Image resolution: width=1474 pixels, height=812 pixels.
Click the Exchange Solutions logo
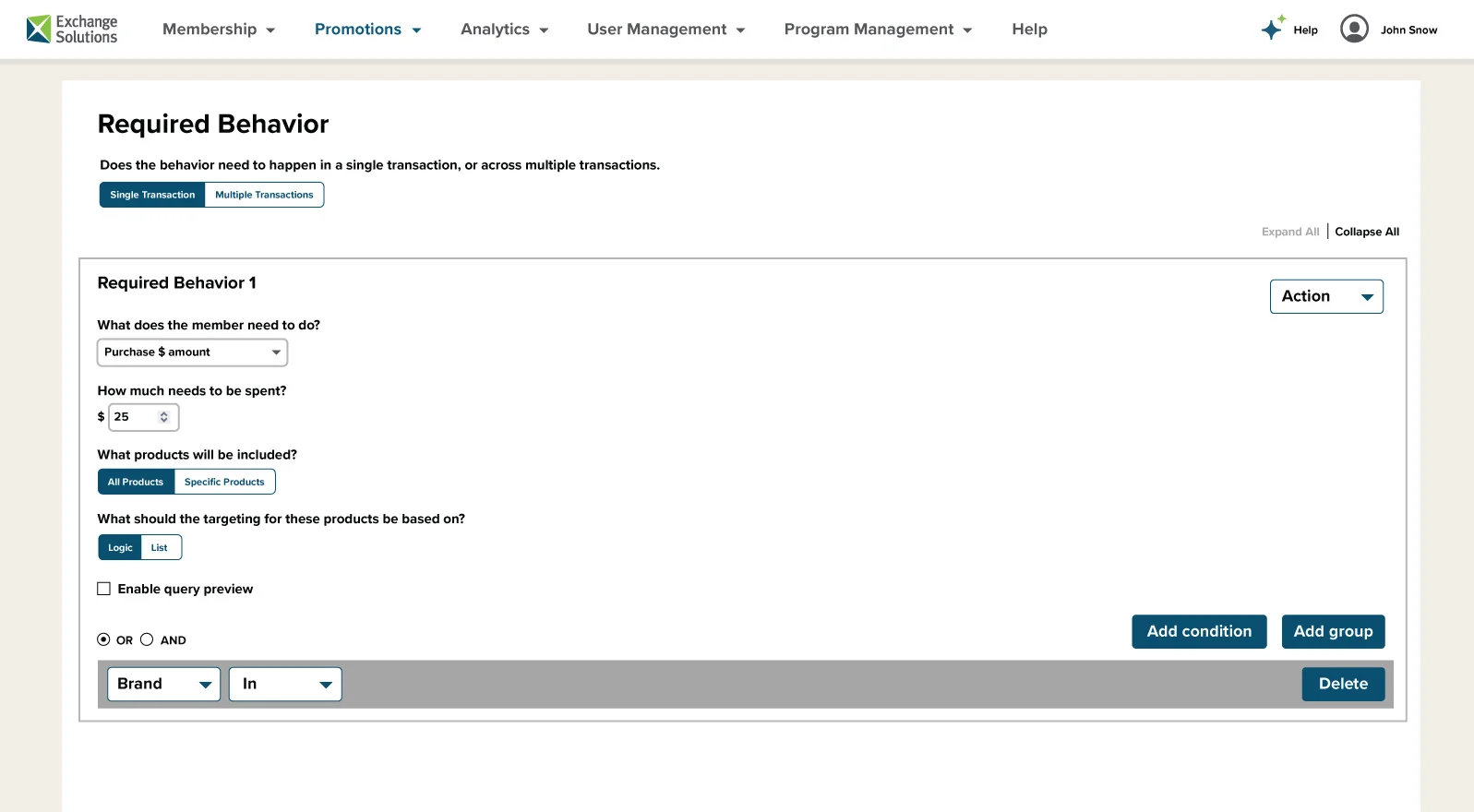point(72,30)
